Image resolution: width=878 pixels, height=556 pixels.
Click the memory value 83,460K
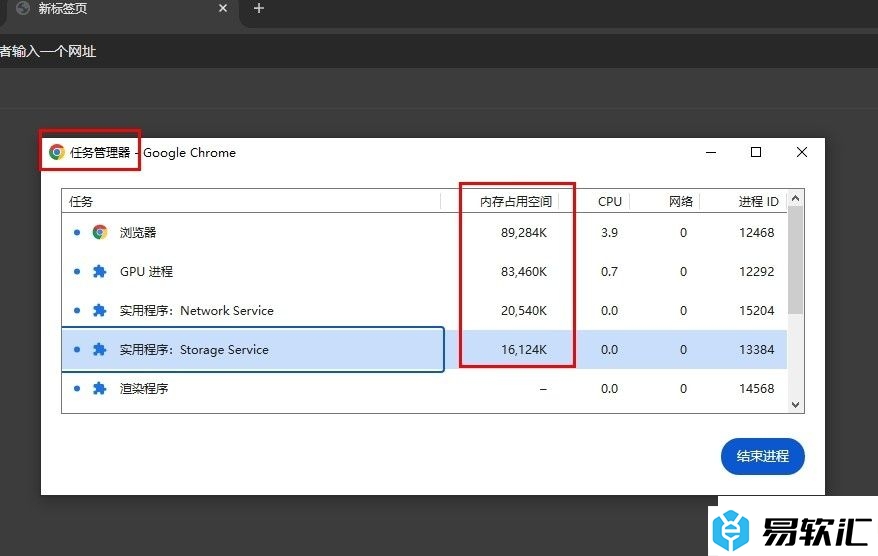524,272
